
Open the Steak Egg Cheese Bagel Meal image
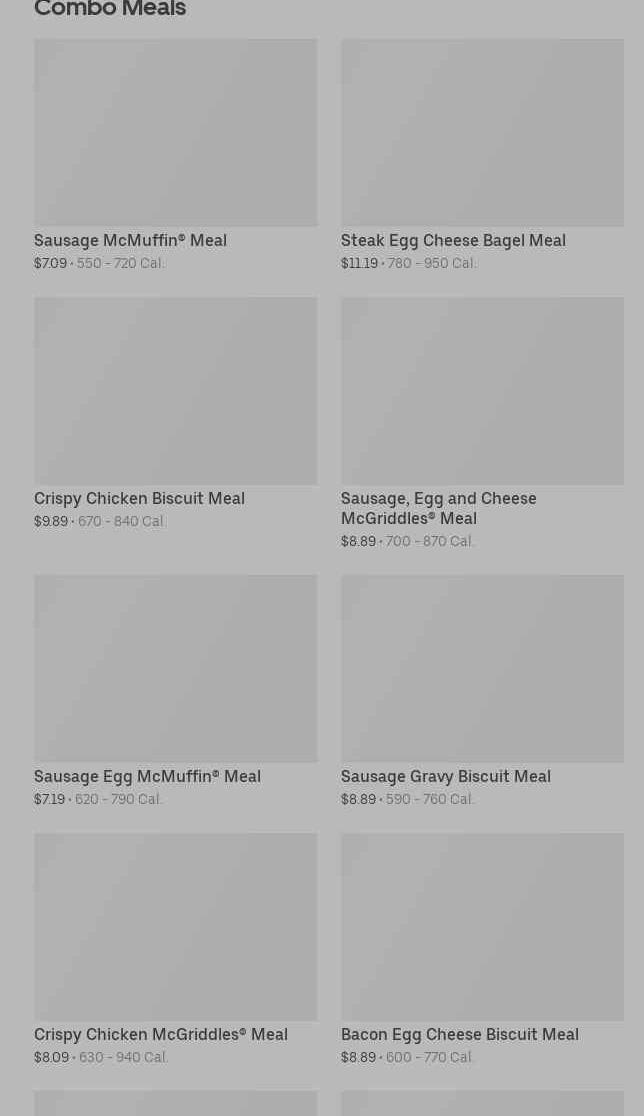[x=482, y=132]
